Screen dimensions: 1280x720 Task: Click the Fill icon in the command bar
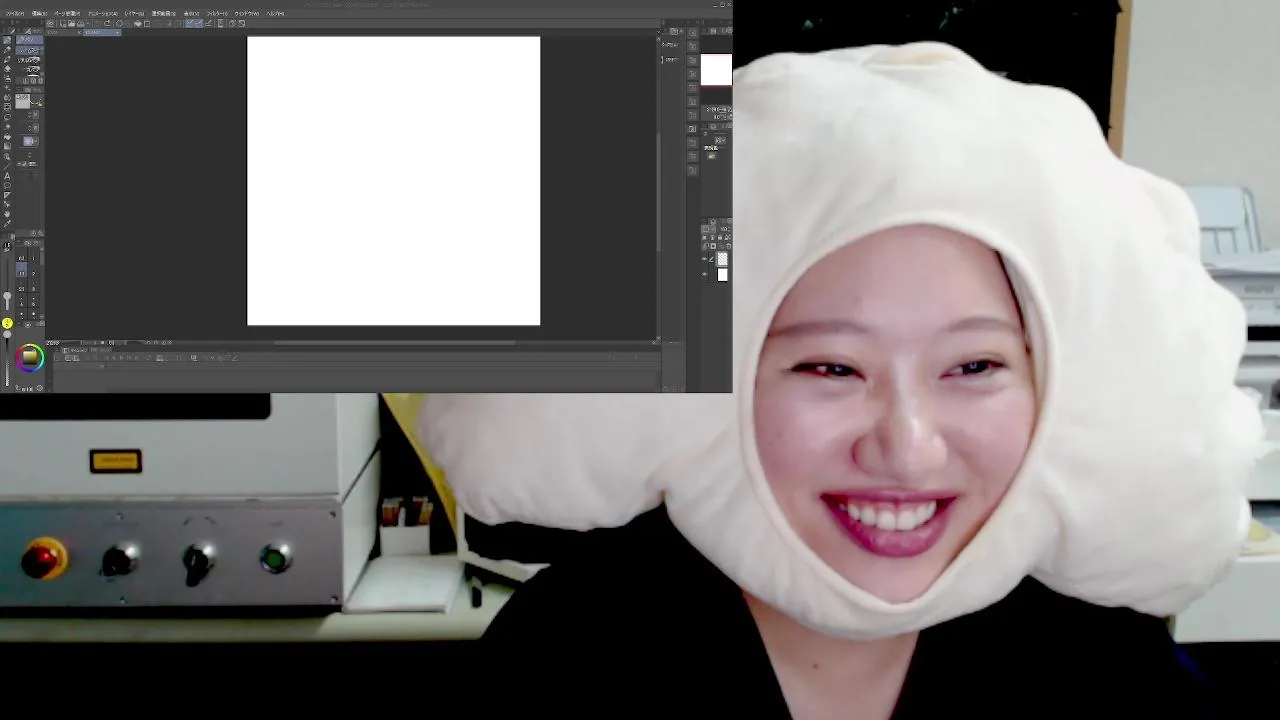(138, 23)
